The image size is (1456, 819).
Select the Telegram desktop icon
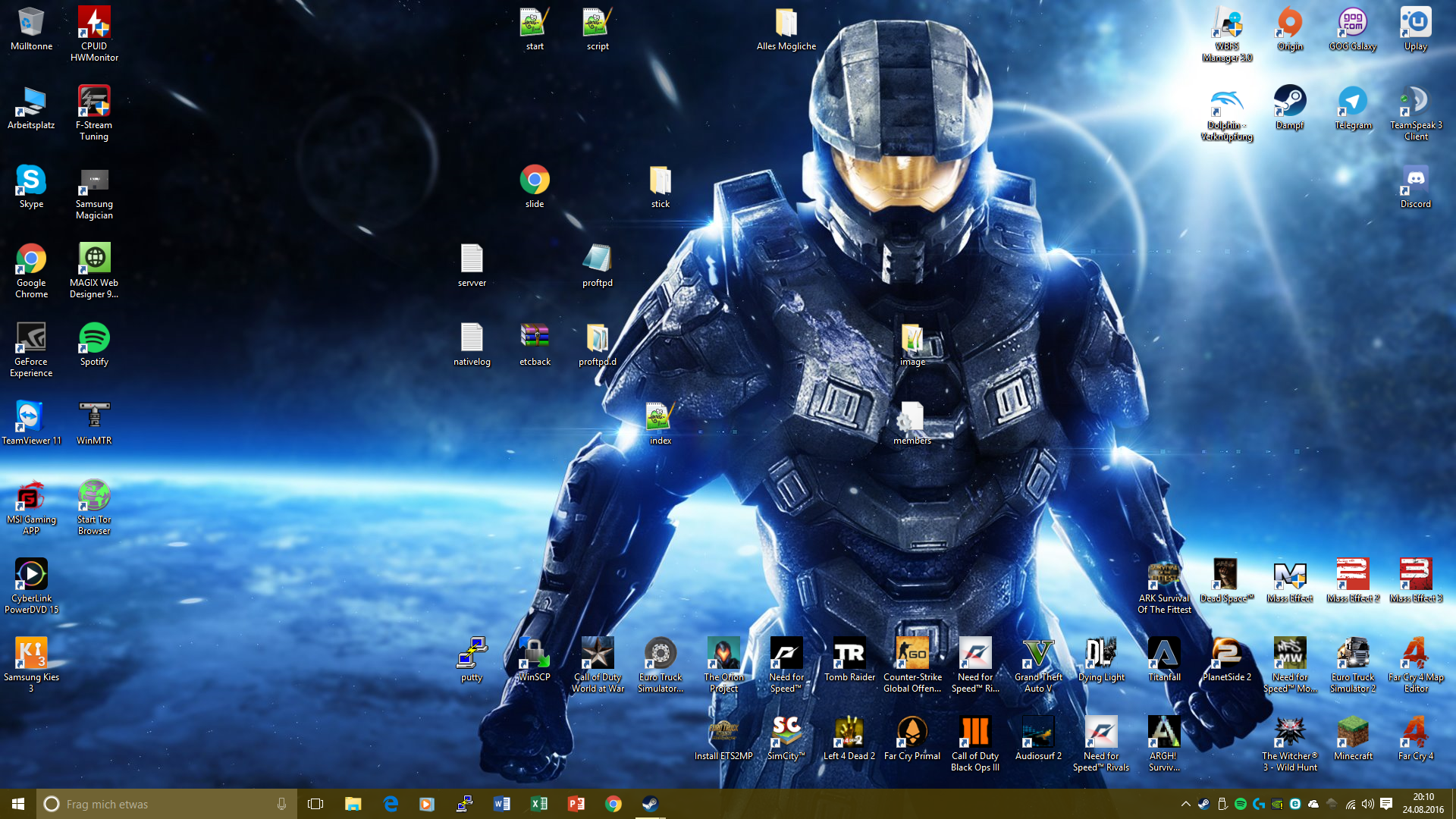pyautogui.click(x=1352, y=102)
